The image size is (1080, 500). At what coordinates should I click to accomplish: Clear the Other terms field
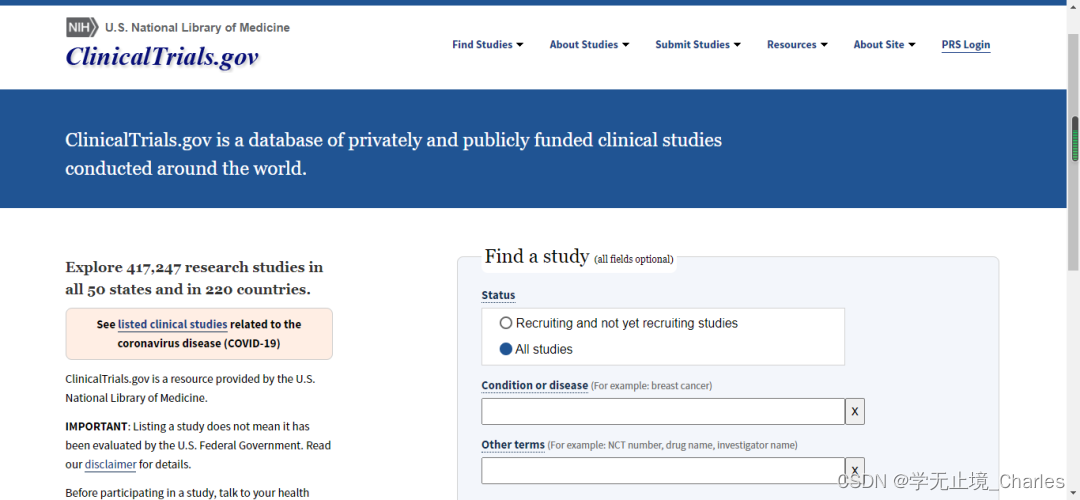[x=855, y=471]
